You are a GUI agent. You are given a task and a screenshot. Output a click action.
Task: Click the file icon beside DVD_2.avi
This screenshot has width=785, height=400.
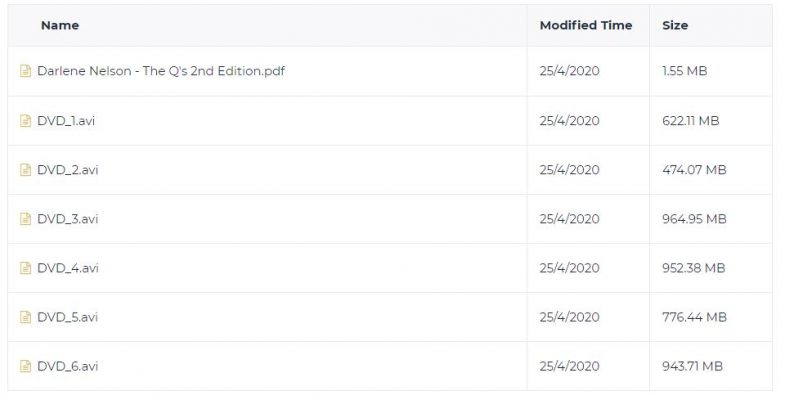25,170
